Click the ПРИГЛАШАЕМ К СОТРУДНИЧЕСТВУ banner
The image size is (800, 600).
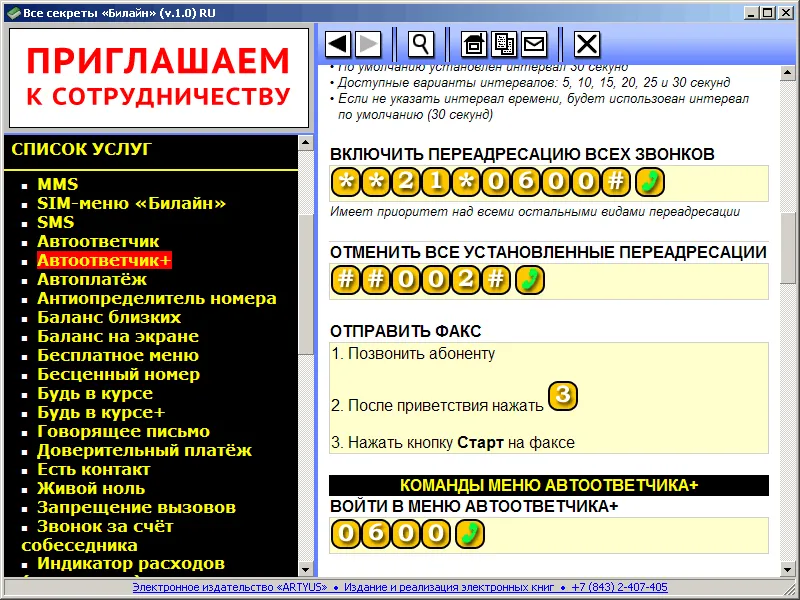click(x=159, y=78)
